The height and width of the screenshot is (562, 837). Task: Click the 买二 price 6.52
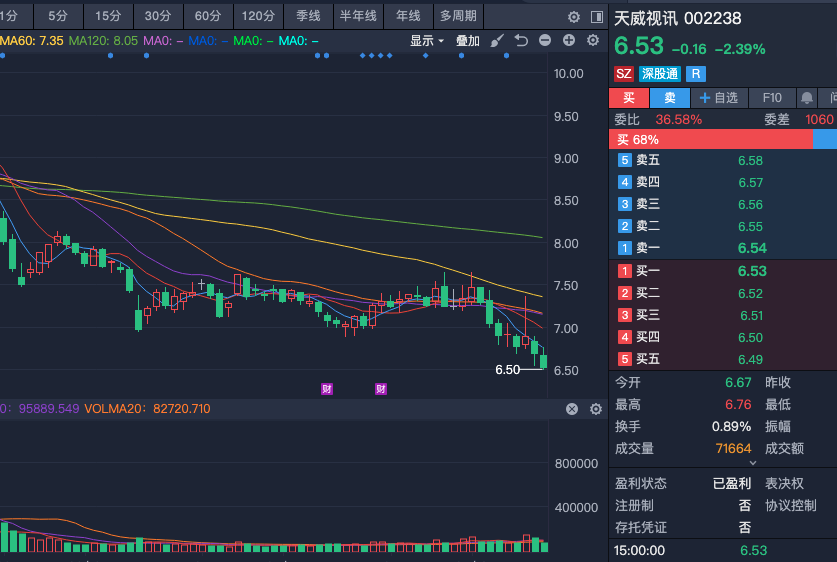pyautogui.click(x=751, y=294)
